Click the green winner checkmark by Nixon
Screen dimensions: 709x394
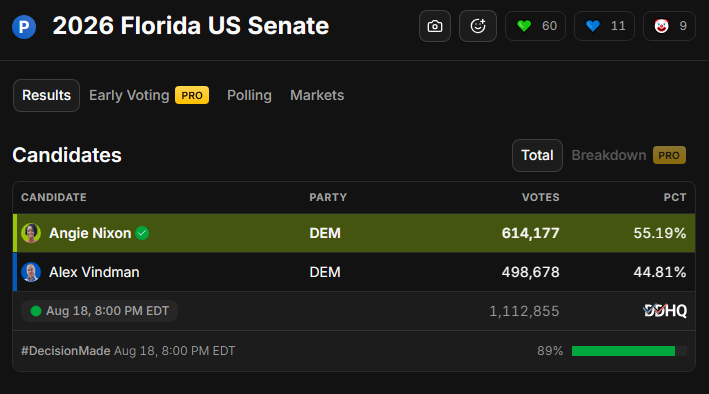[142, 233]
